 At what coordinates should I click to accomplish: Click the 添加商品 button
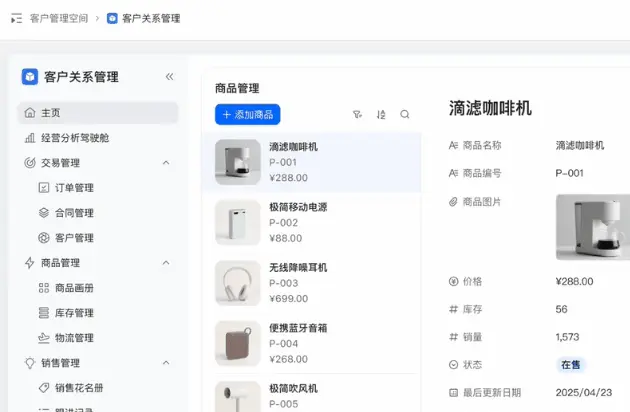click(248, 115)
